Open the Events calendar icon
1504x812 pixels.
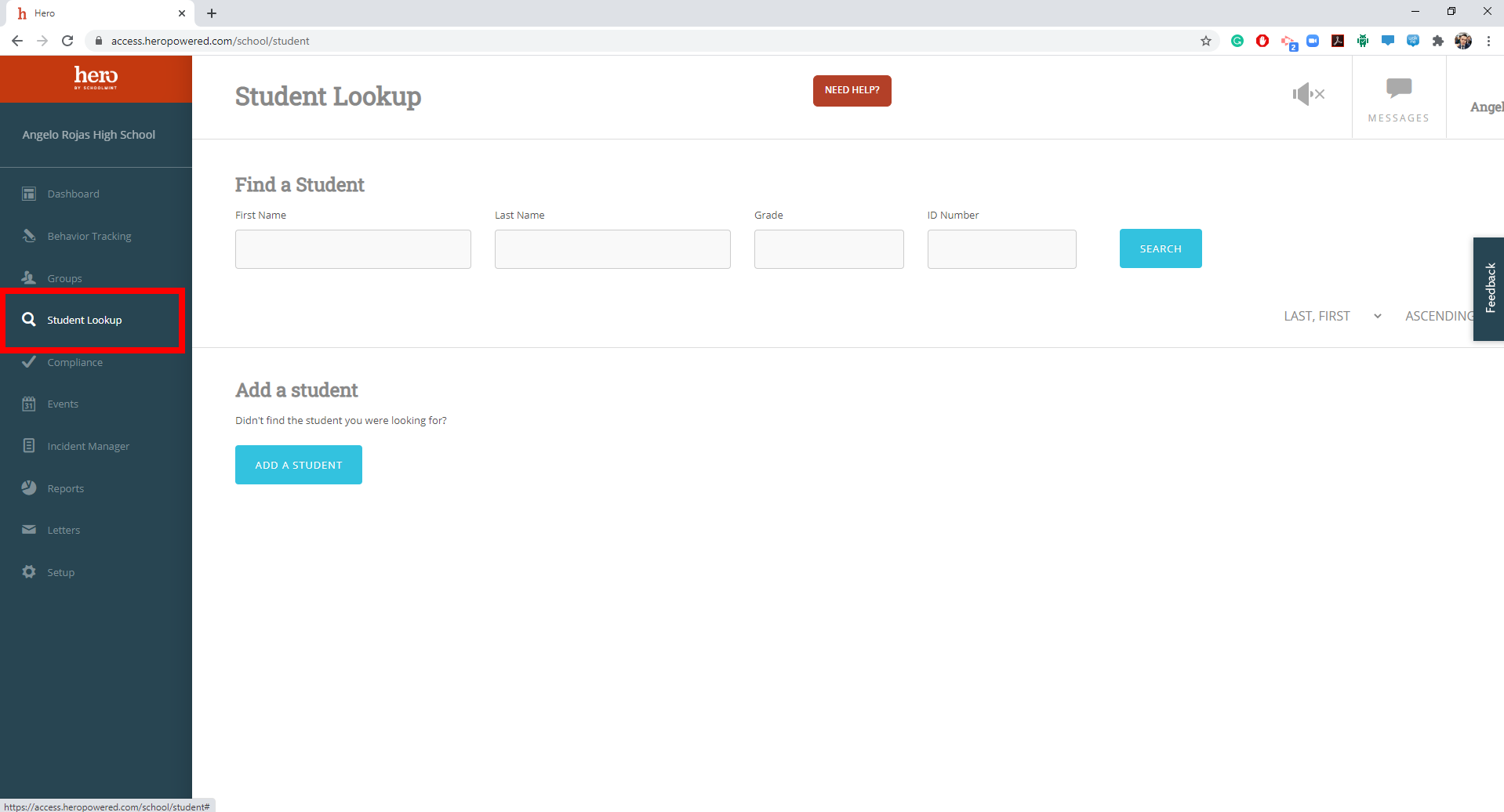[x=29, y=404]
